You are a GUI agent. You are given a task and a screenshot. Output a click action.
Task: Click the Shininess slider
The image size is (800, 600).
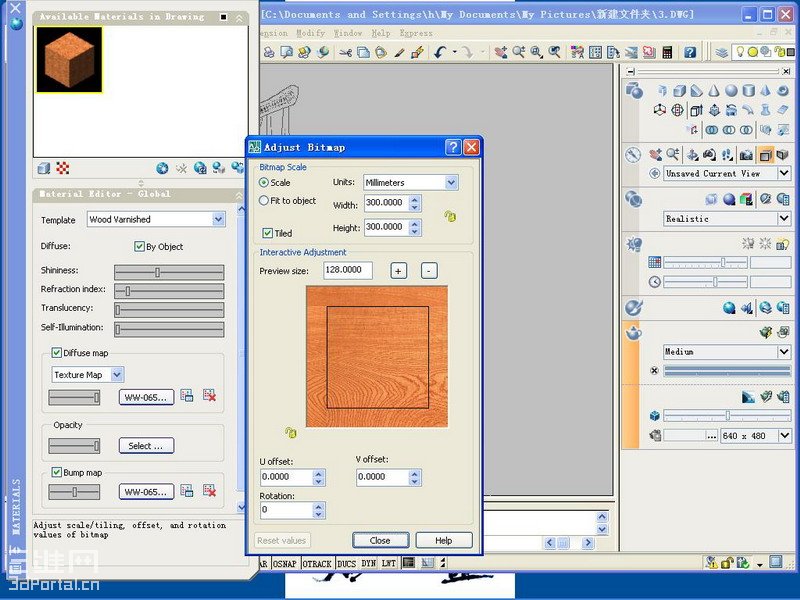pos(169,272)
